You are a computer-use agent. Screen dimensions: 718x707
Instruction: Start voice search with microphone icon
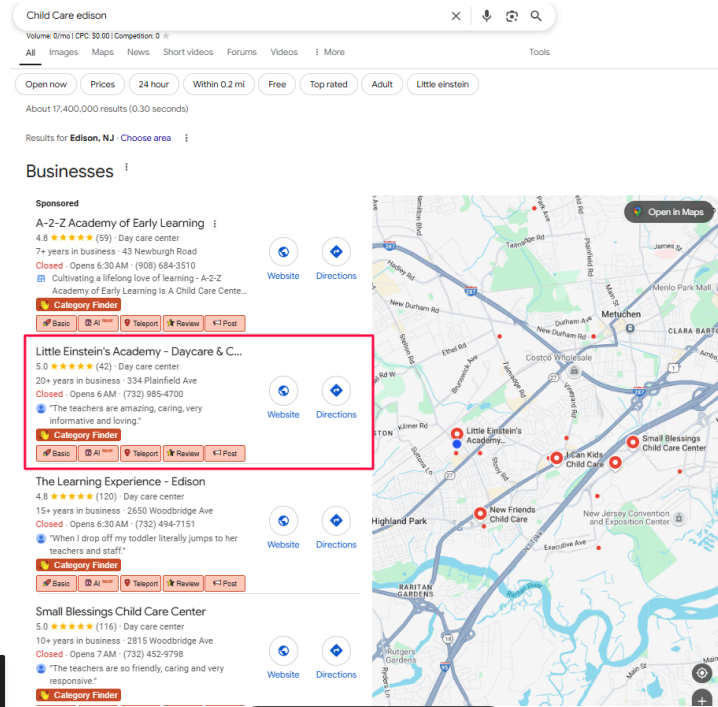(486, 16)
